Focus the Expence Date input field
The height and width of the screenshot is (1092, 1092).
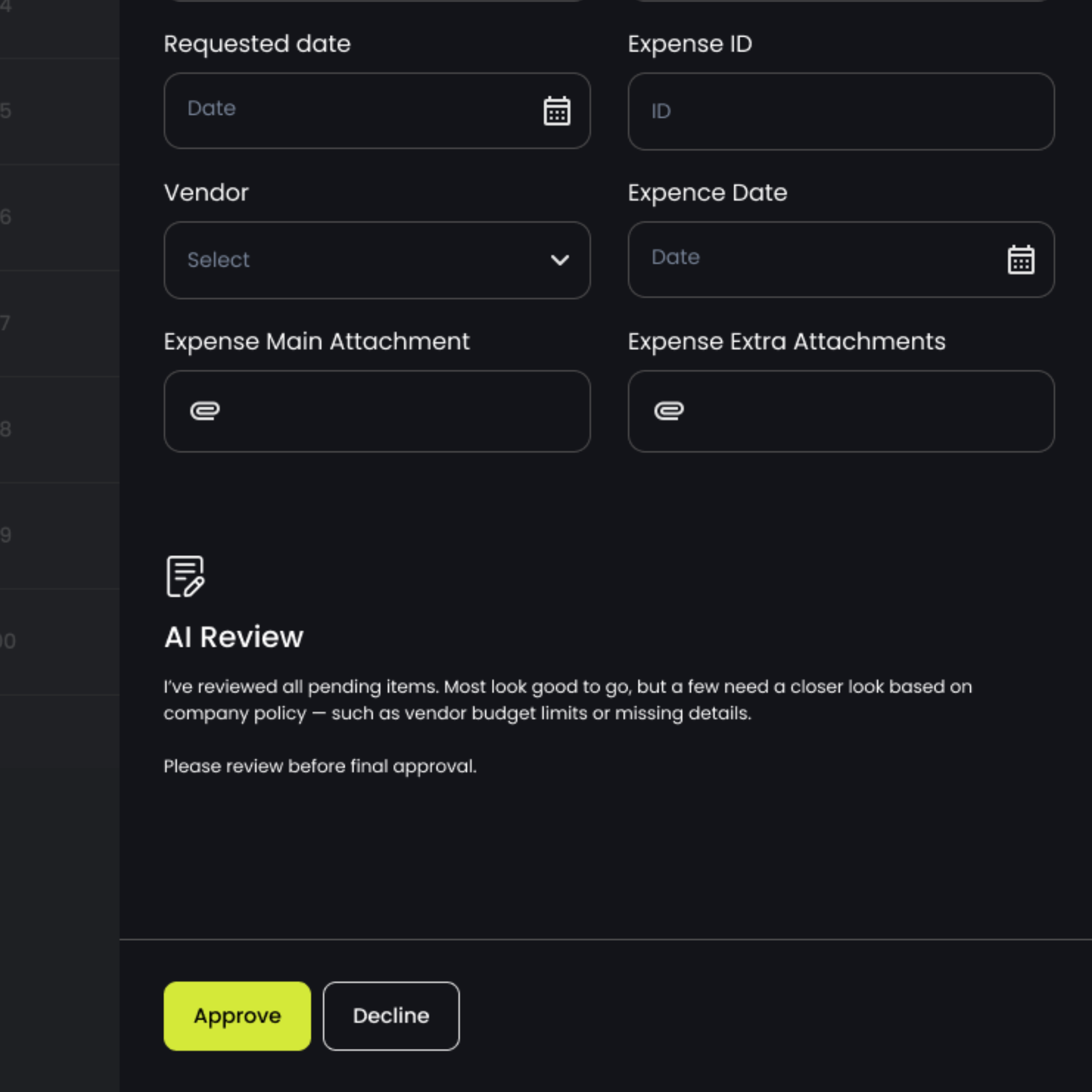[x=814, y=259]
